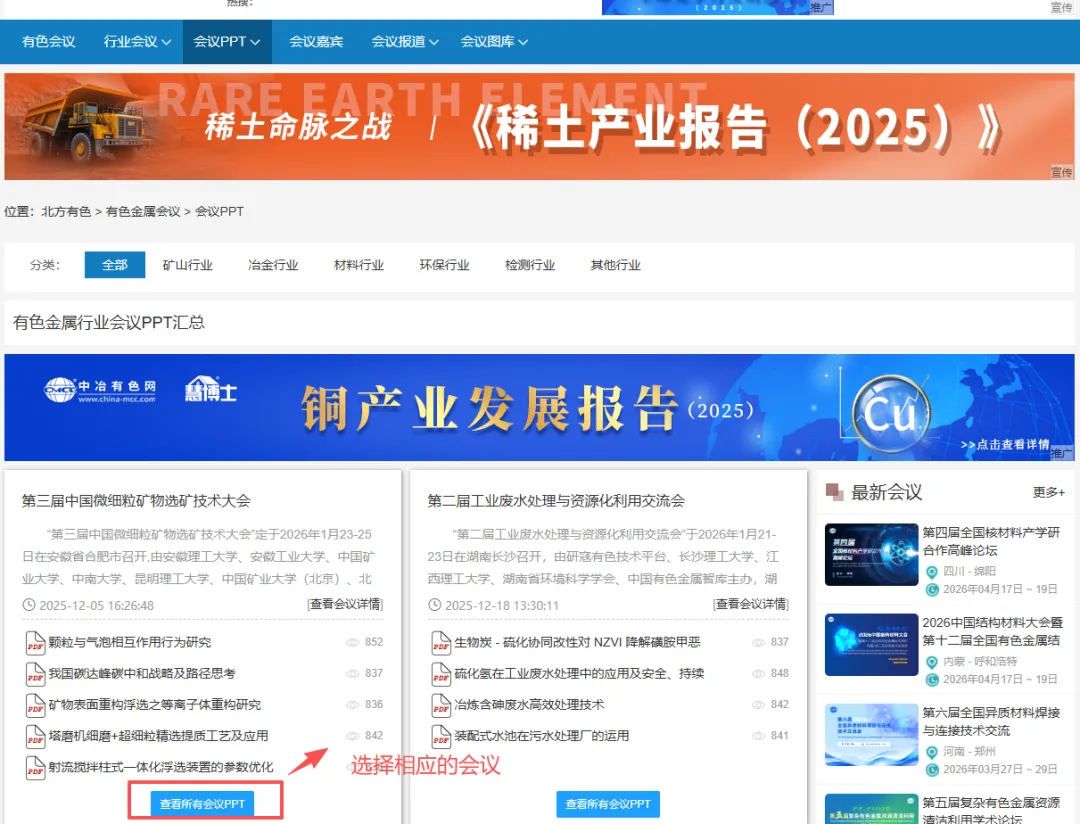Expand the 行业会议 dropdown menu

pos(137,41)
